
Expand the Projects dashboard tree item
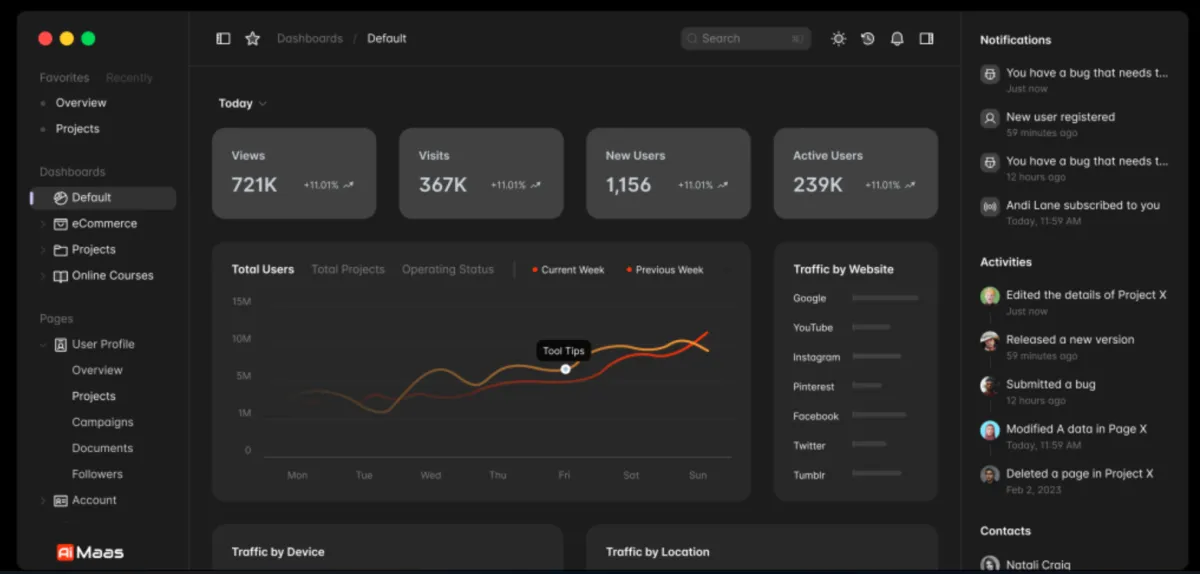click(43, 250)
